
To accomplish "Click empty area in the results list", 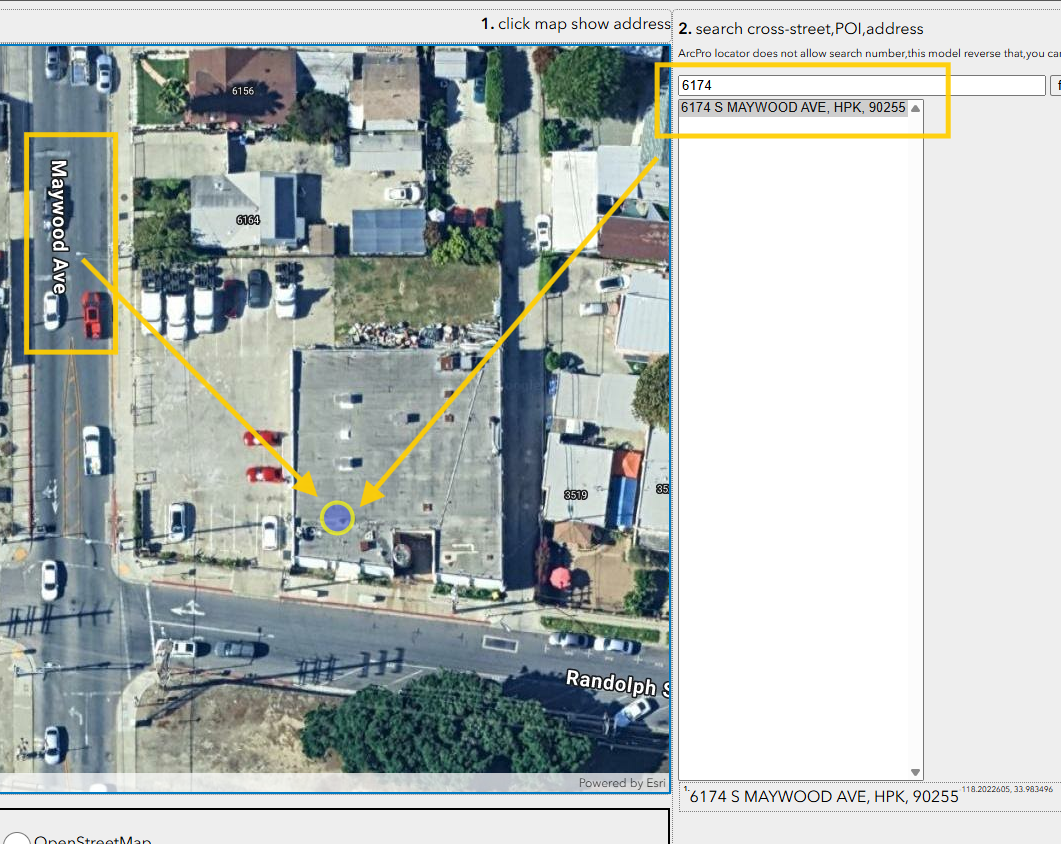I will [x=800, y=450].
